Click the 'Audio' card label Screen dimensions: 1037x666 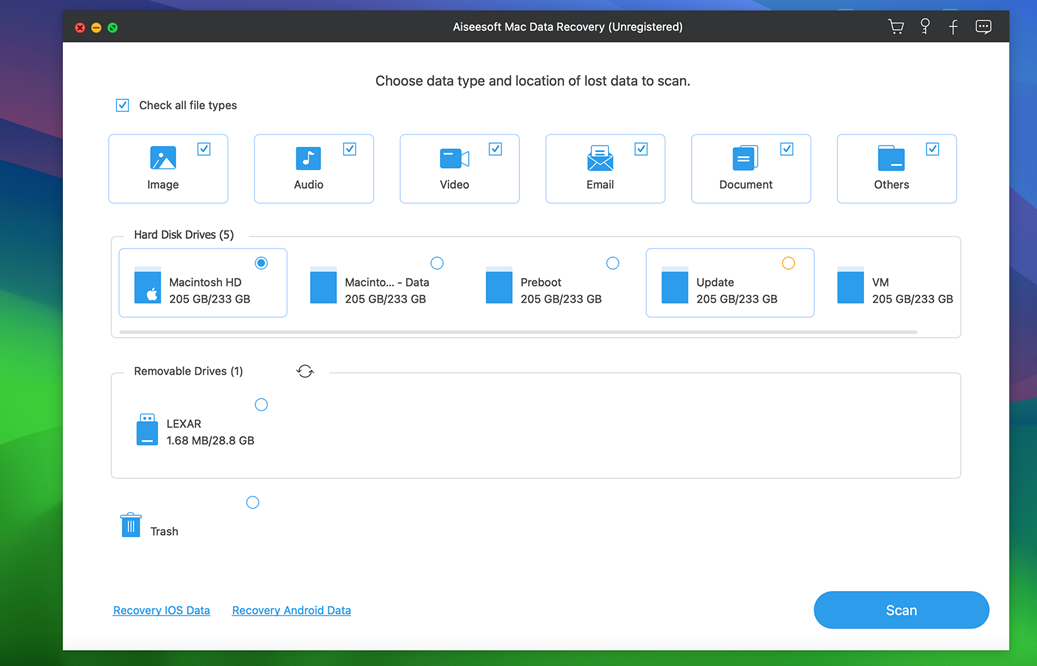tap(309, 185)
